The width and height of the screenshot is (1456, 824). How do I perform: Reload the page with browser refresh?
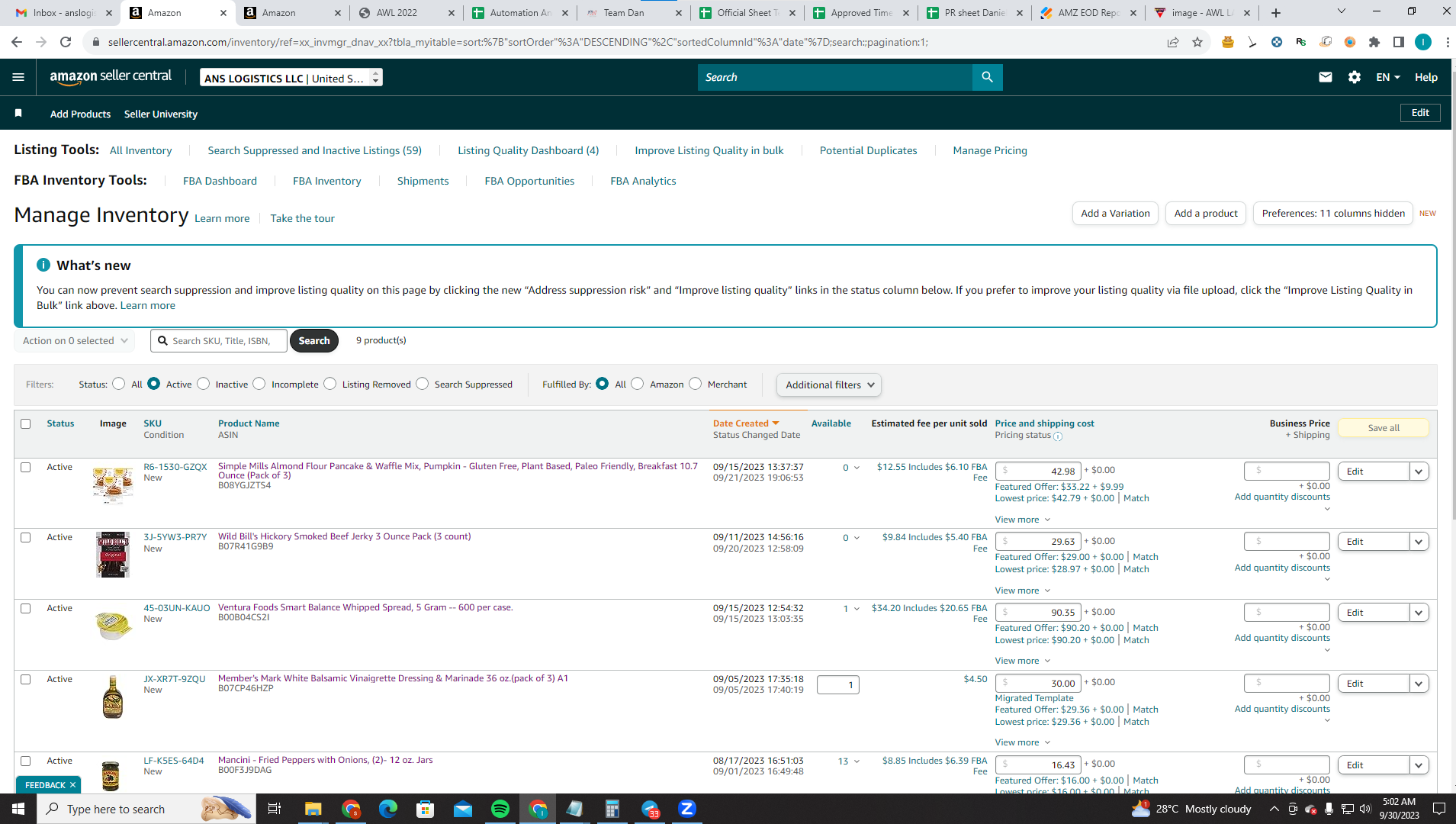pos(66,42)
